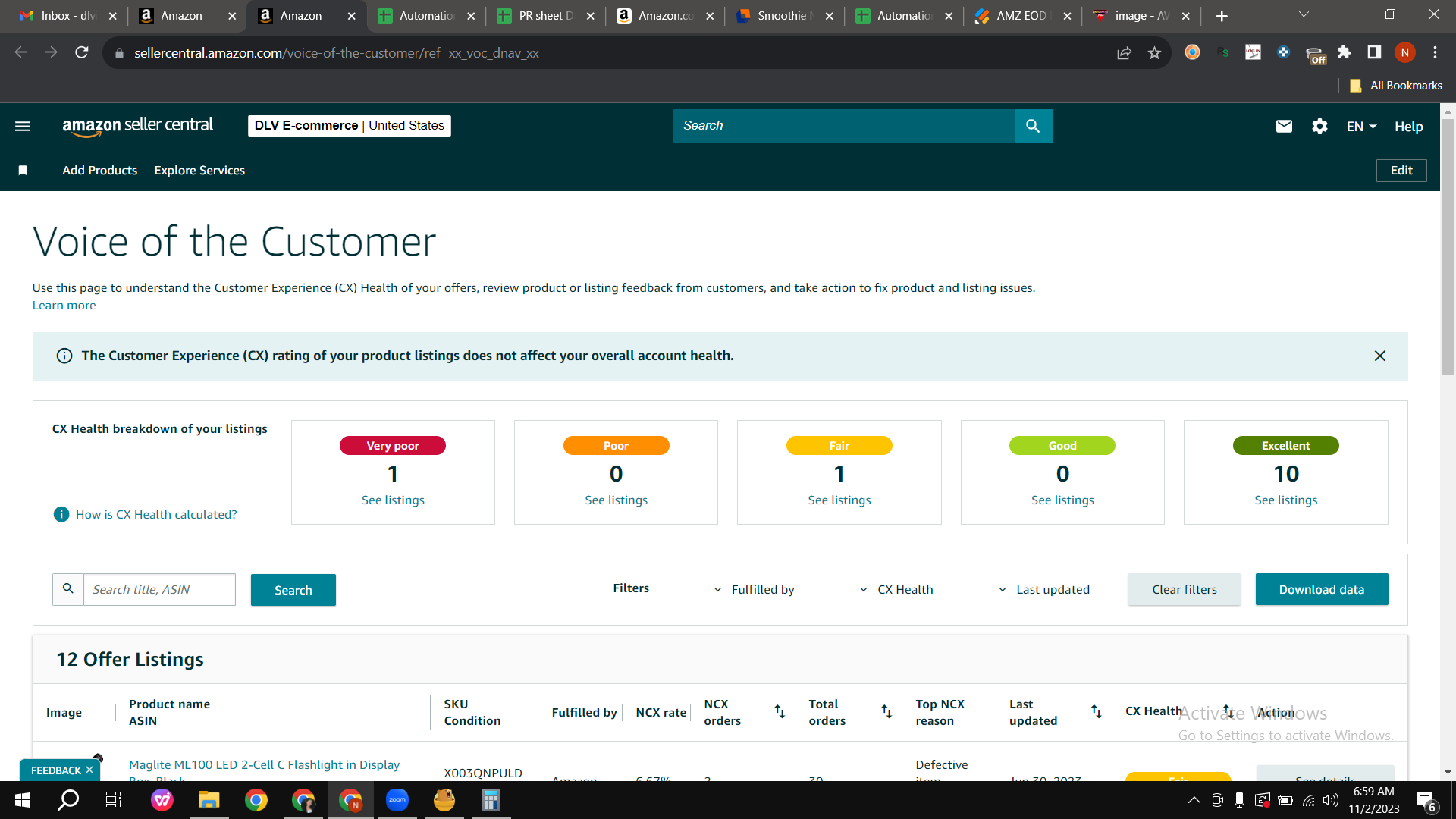Open All Bookmarks folder
Screen dimensions: 1456x819
1396,86
